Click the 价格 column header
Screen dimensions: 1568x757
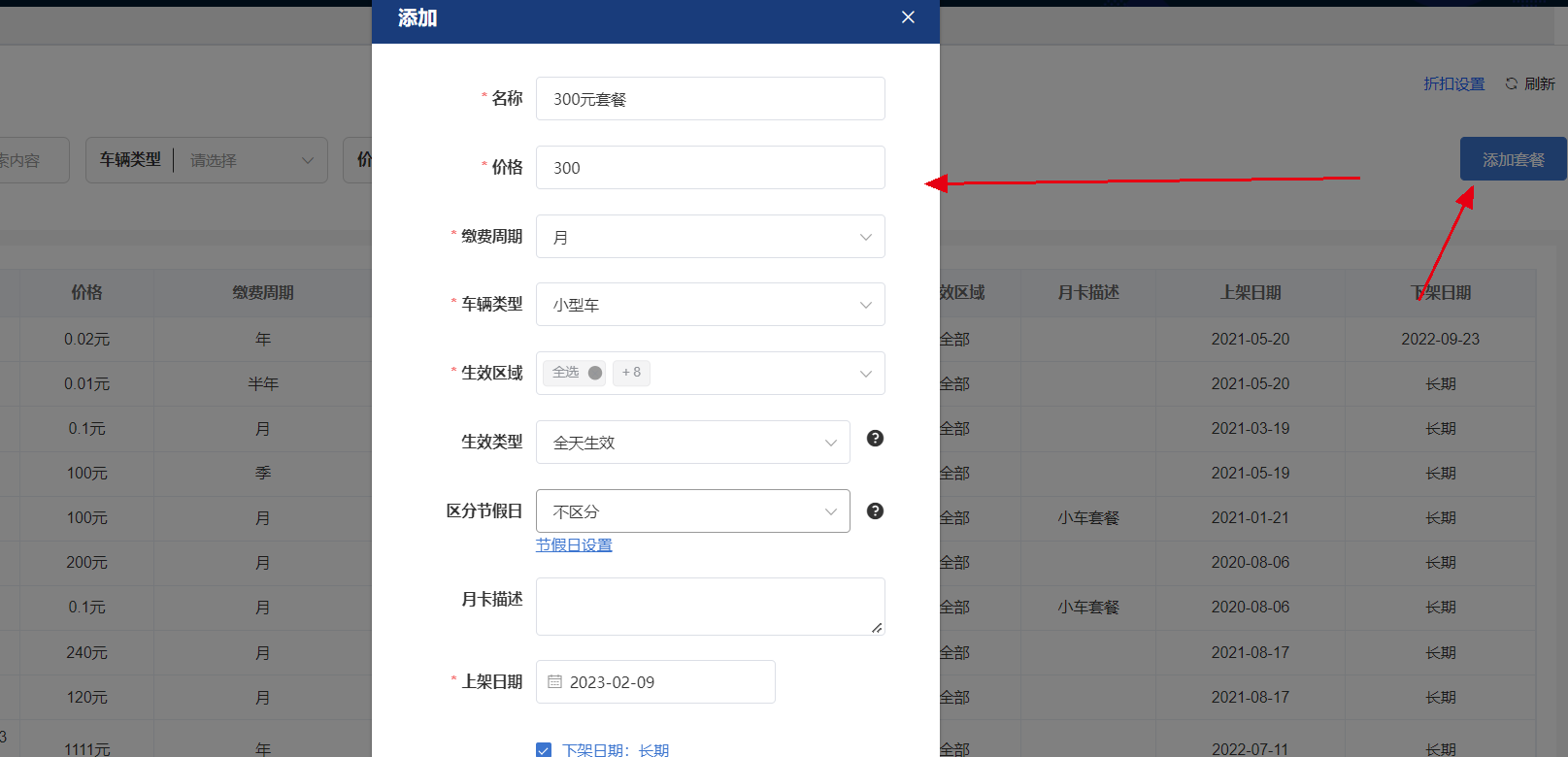click(x=86, y=292)
